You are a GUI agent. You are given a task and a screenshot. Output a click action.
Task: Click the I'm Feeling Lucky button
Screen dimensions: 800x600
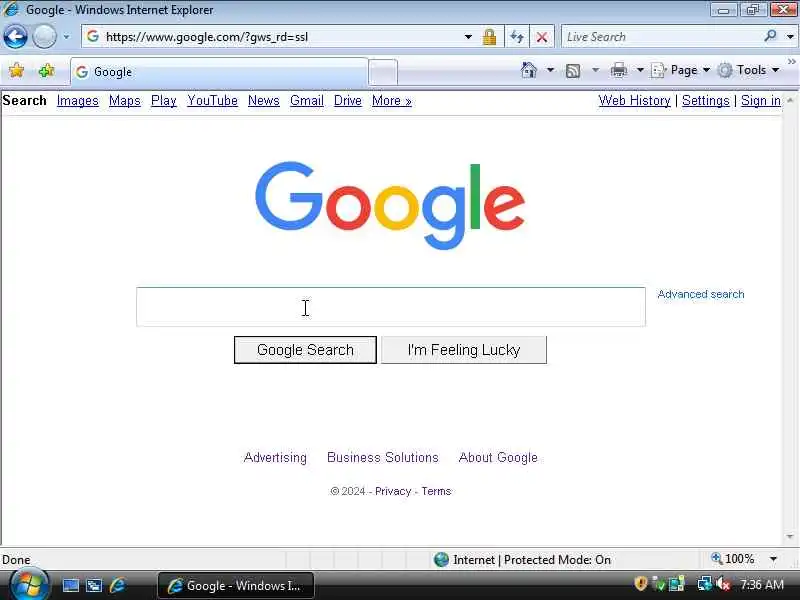[x=464, y=350]
